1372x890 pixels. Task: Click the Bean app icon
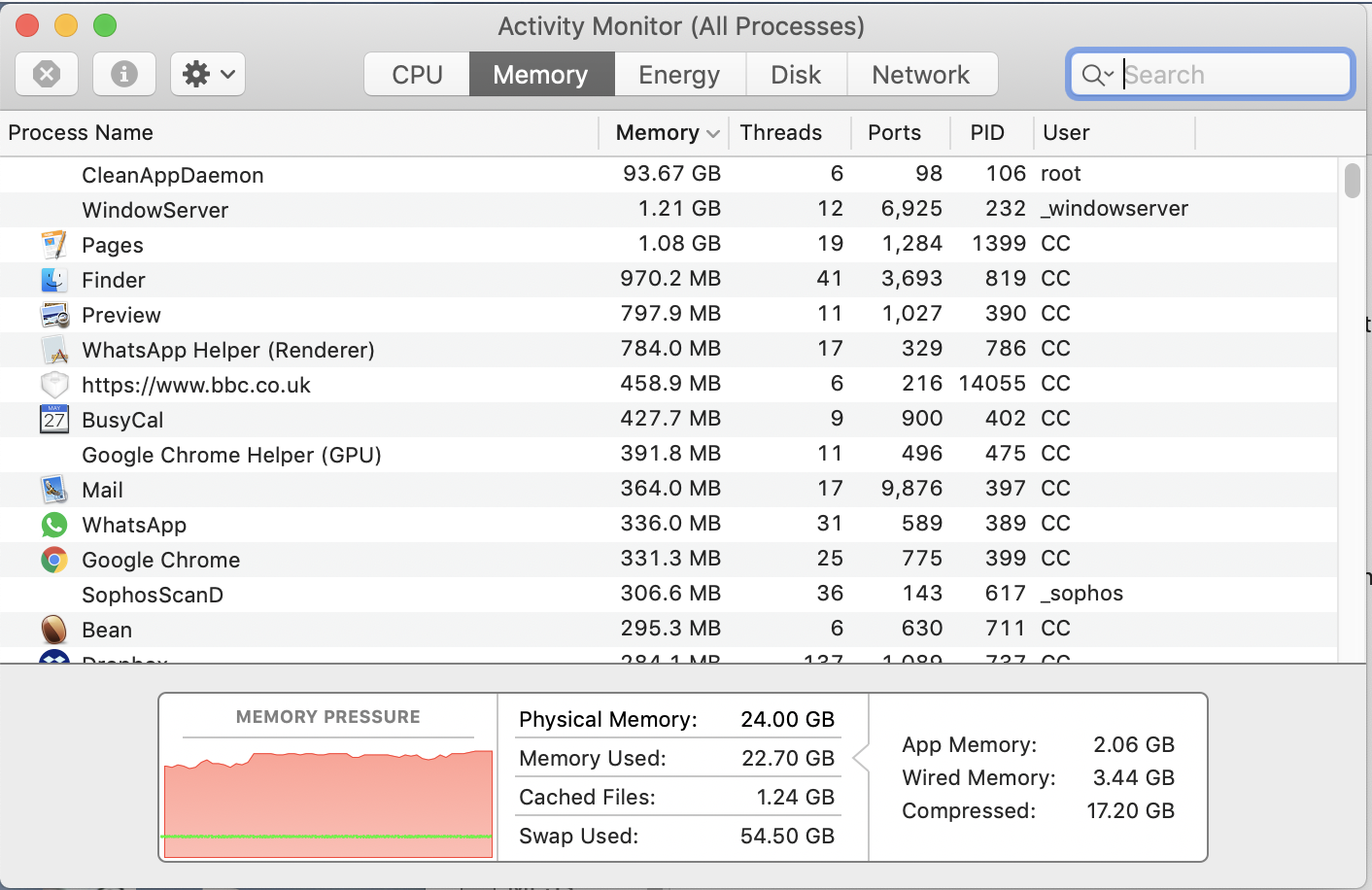[x=54, y=630]
